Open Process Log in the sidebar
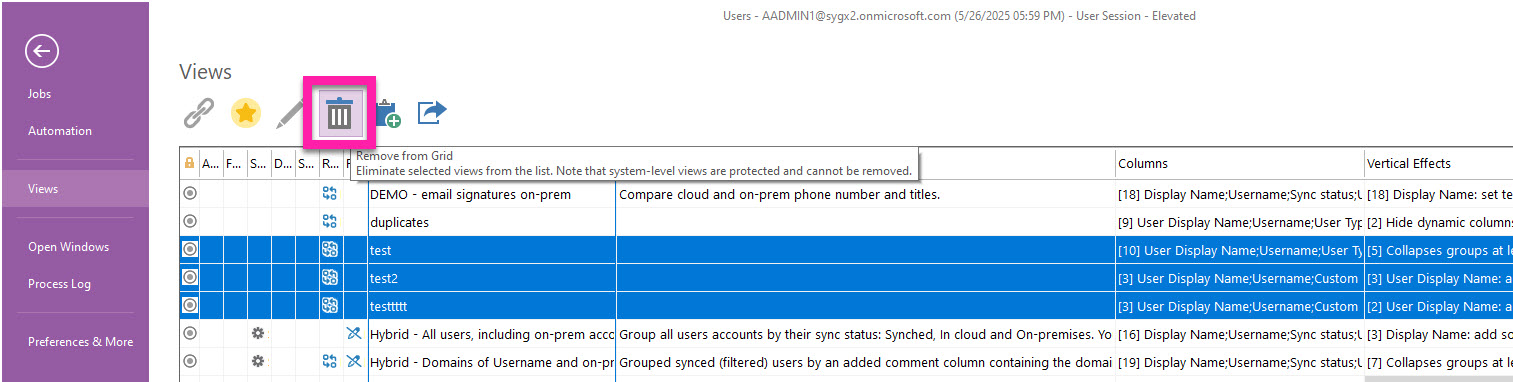 pyautogui.click(x=59, y=284)
